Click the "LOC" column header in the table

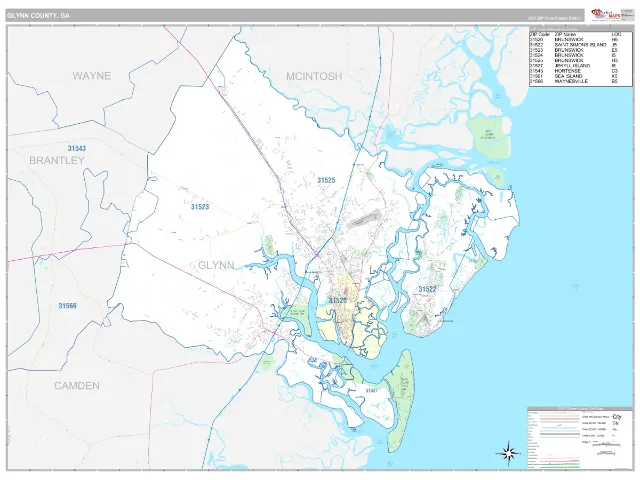pos(616,35)
